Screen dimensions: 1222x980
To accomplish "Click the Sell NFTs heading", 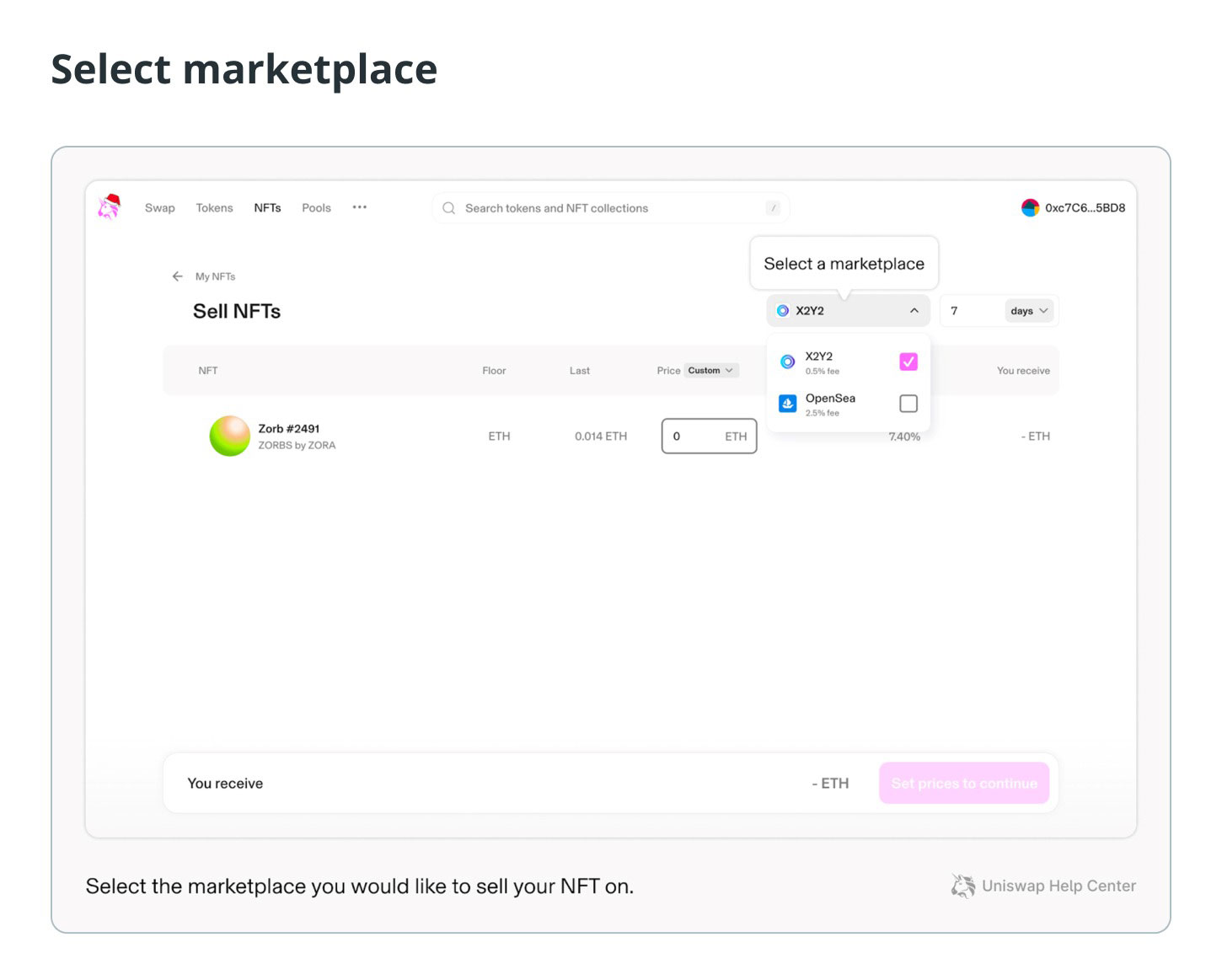I will point(237,311).
